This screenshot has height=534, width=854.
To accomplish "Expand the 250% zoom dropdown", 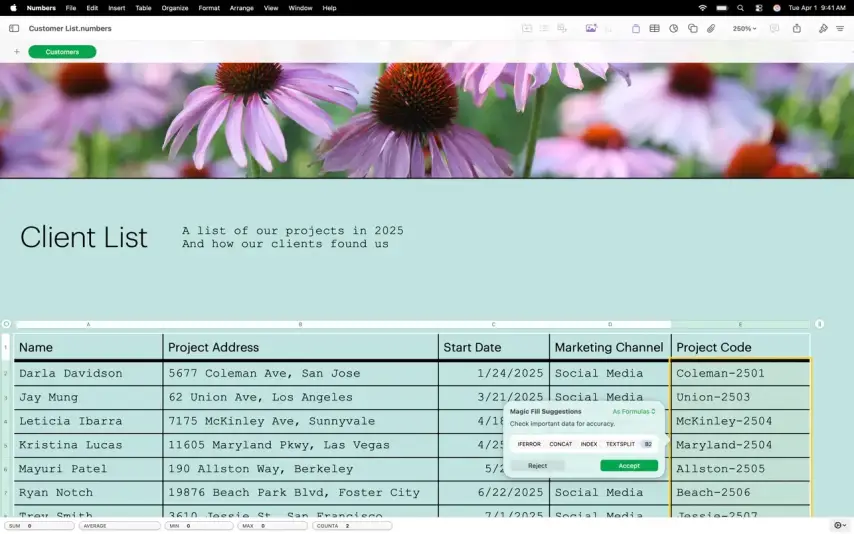I will (x=744, y=29).
